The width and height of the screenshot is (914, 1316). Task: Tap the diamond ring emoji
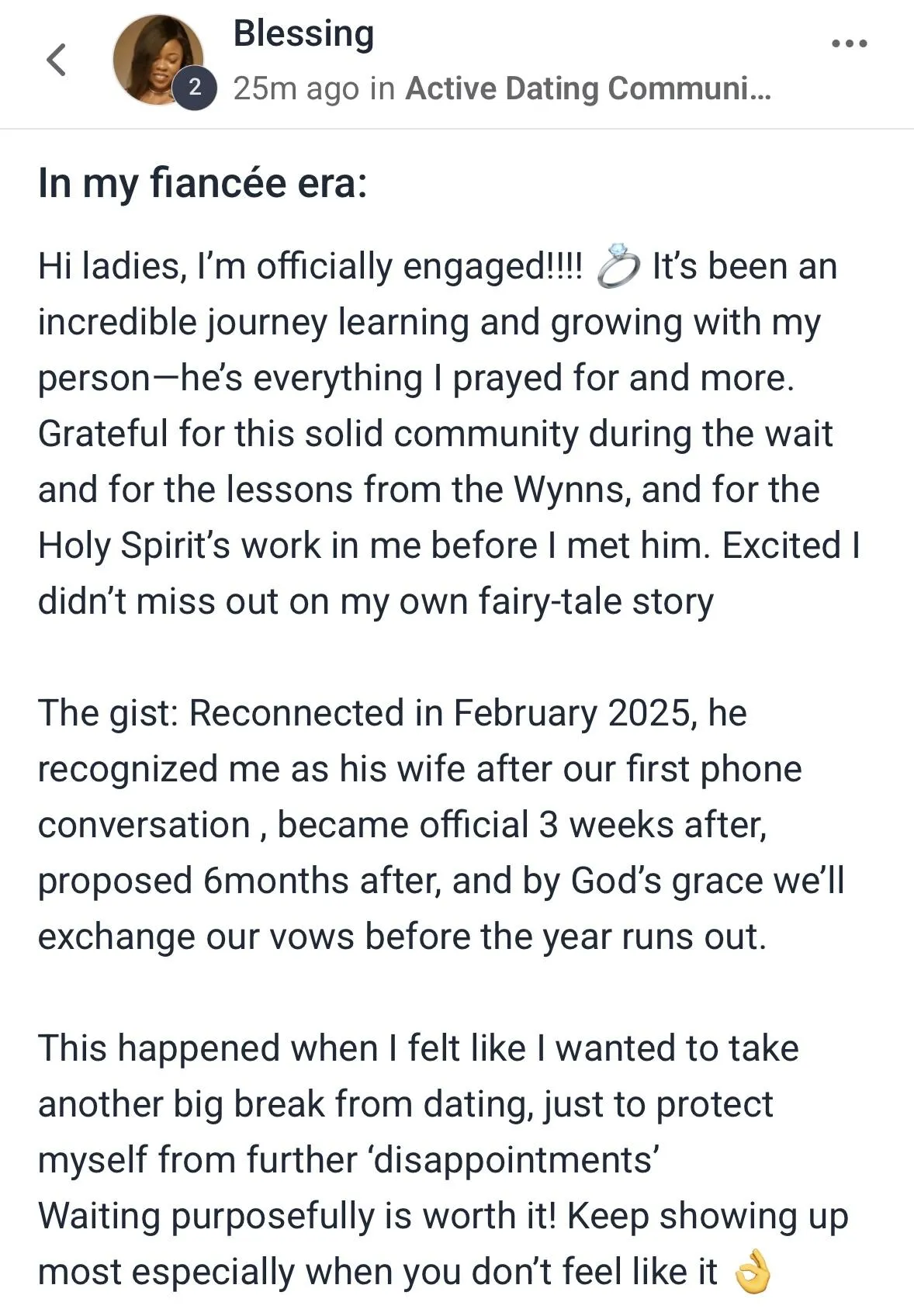(618, 266)
